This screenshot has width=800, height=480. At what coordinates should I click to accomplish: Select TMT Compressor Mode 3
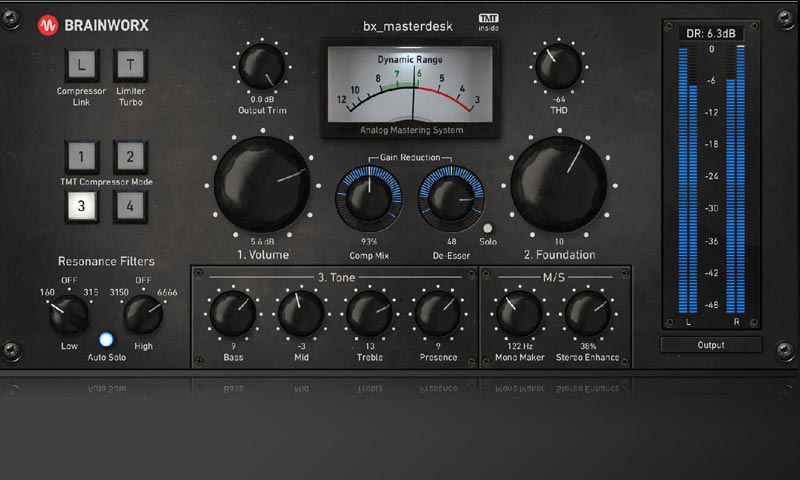[81, 206]
